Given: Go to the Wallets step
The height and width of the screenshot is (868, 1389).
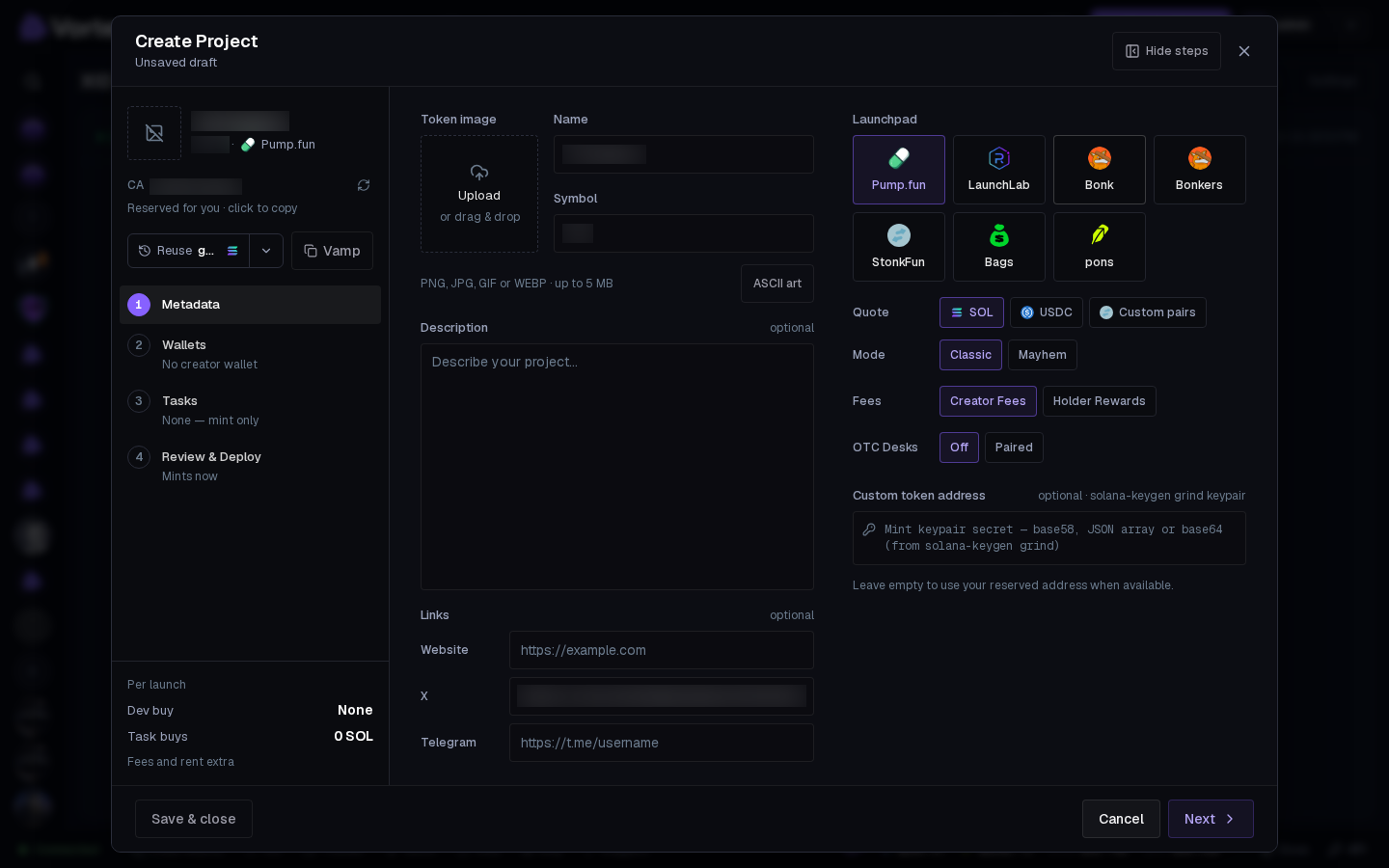Looking at the screenshot, I should pyautogui.click(x=250, y=354).
